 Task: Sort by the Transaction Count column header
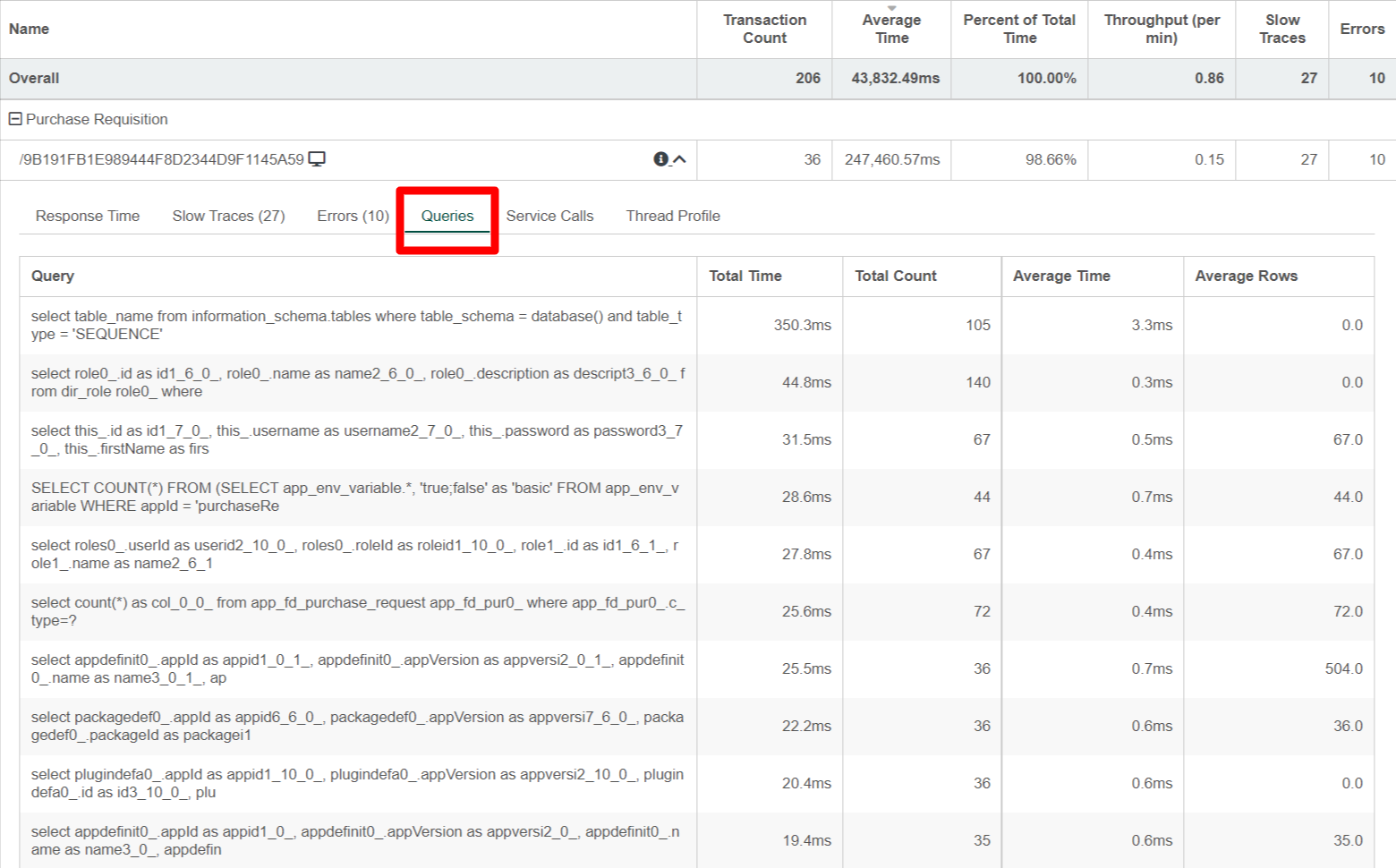point(764,29)
